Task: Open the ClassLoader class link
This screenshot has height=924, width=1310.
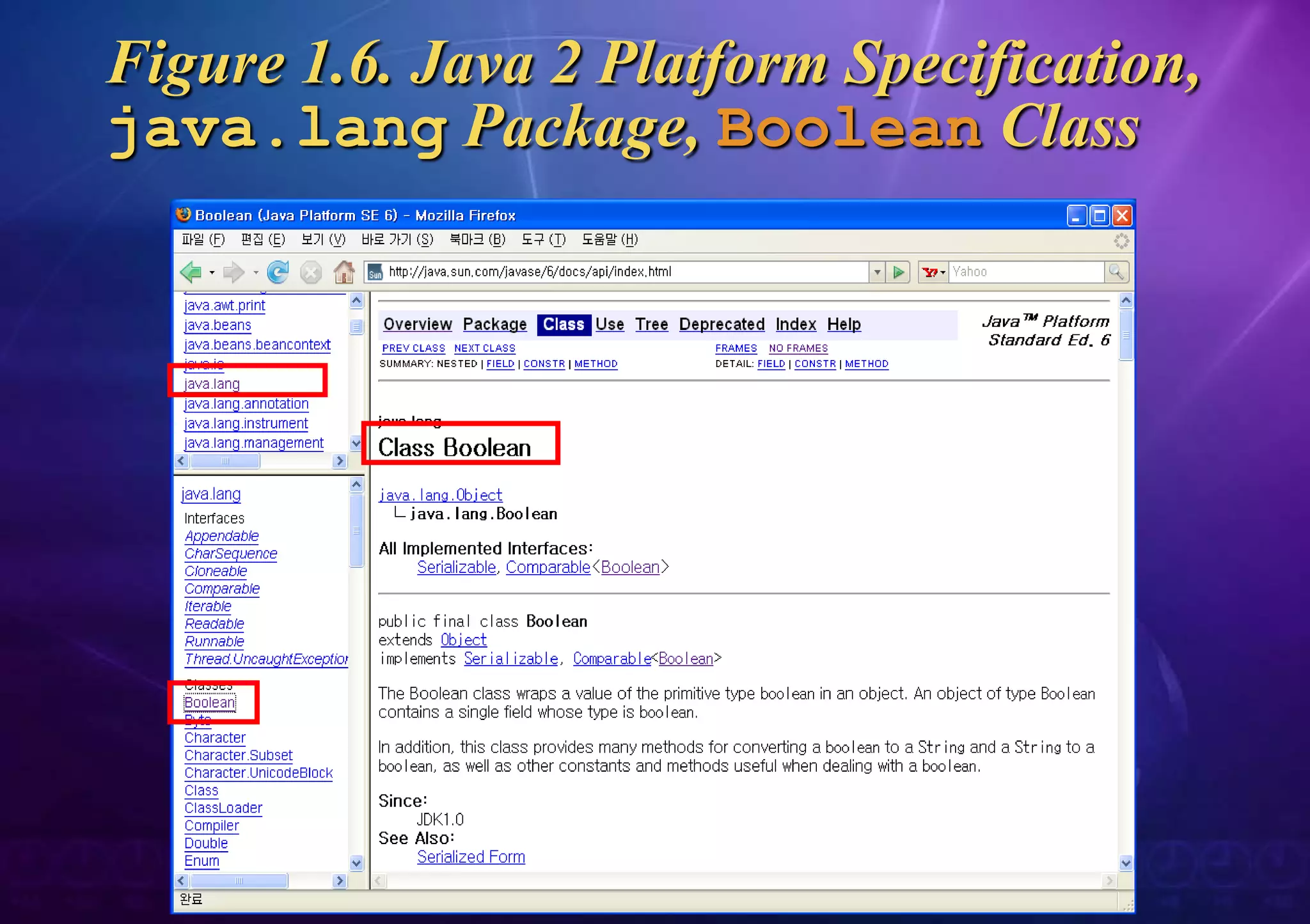Action: click(223, 808)
